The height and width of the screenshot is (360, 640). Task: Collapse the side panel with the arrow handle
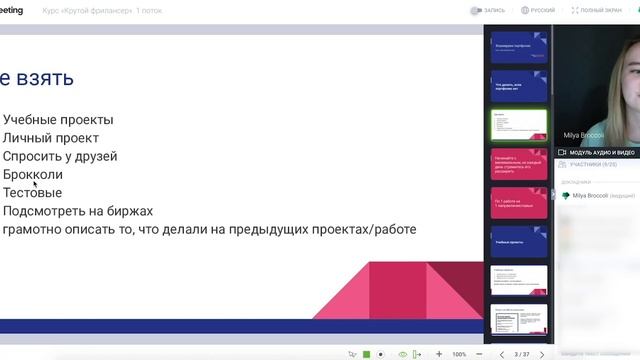[x=553, y=195]
